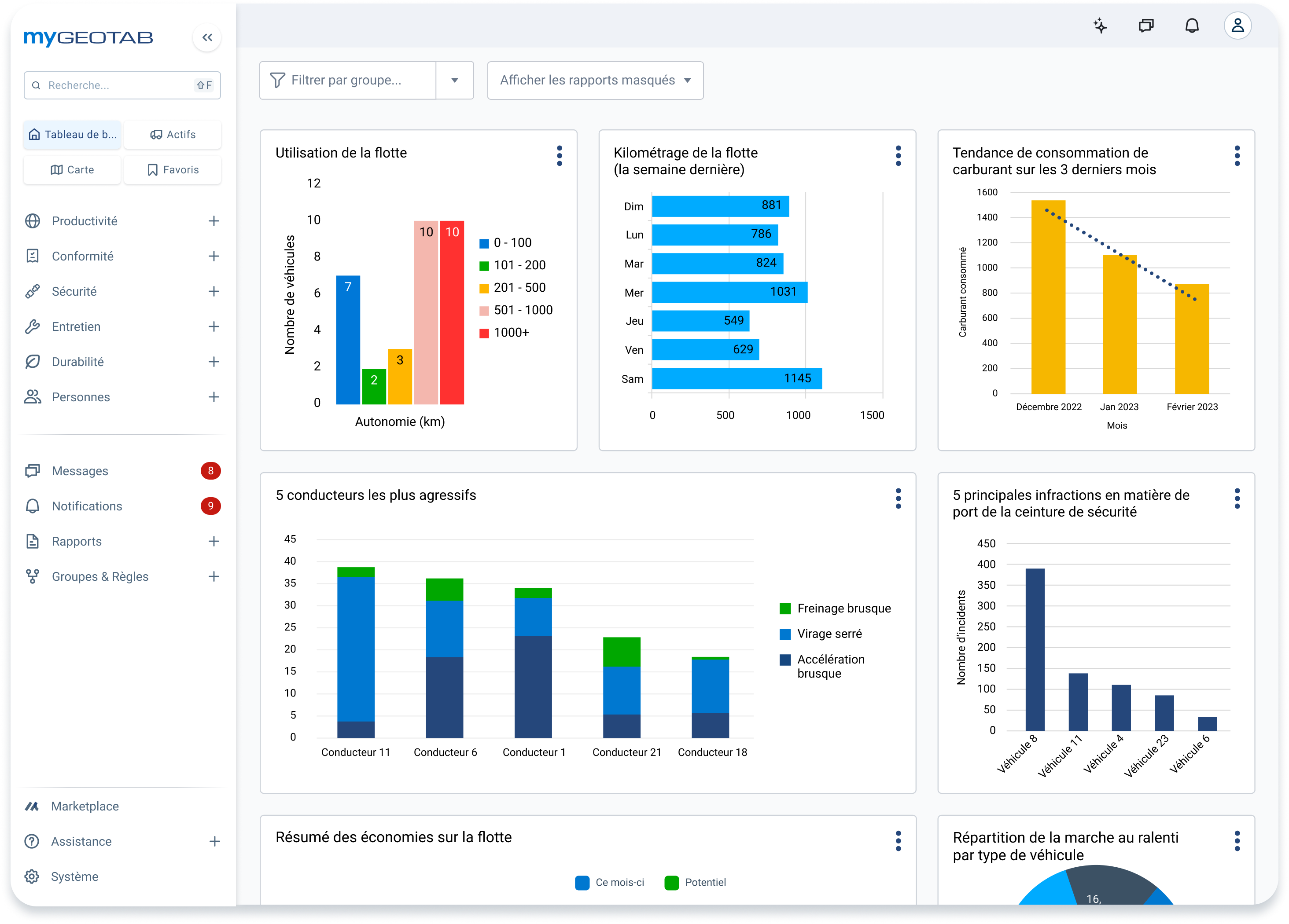Click the Durabilité leaf icon

(33, 362)
